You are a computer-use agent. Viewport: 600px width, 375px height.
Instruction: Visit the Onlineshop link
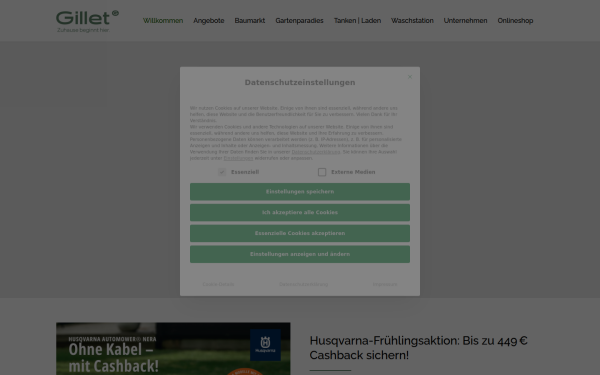pyautogui.click(x=515, y=21)
